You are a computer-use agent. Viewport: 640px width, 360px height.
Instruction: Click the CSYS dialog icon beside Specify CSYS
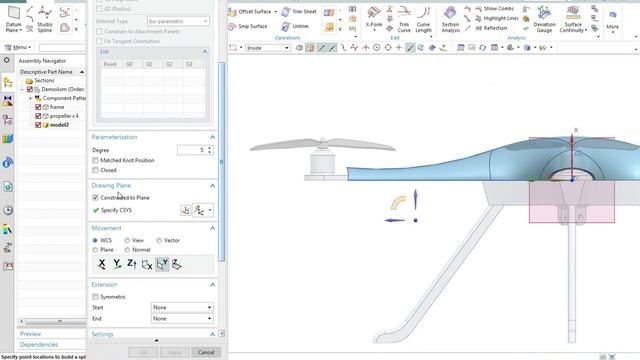(186, 210)
